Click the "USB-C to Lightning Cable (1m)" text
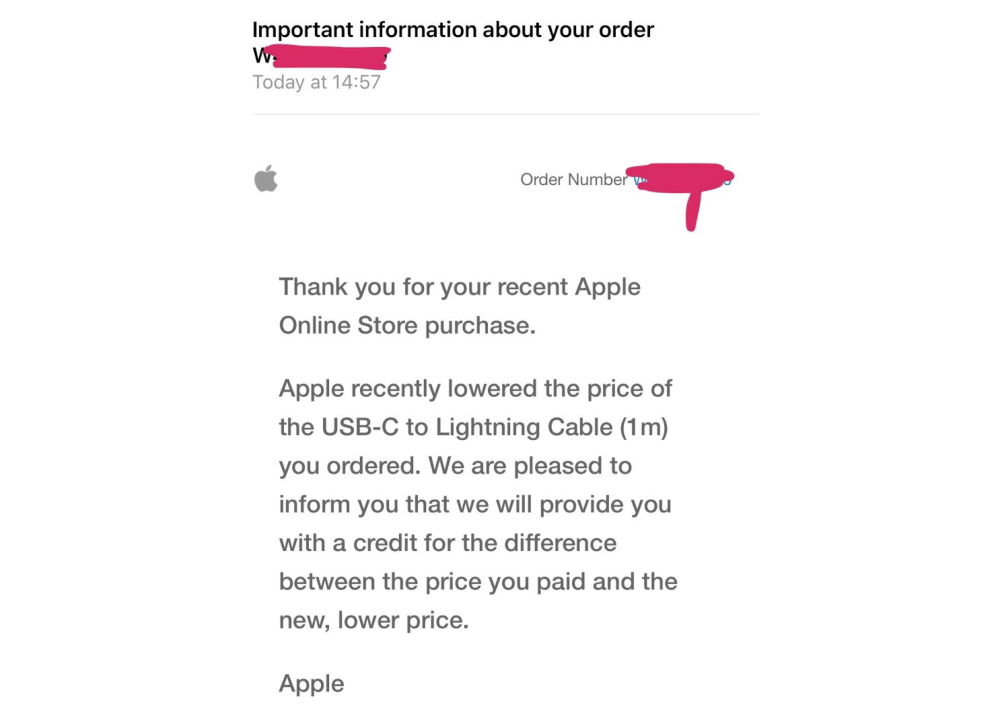The image size is (1000, 707). pos(492,427)
